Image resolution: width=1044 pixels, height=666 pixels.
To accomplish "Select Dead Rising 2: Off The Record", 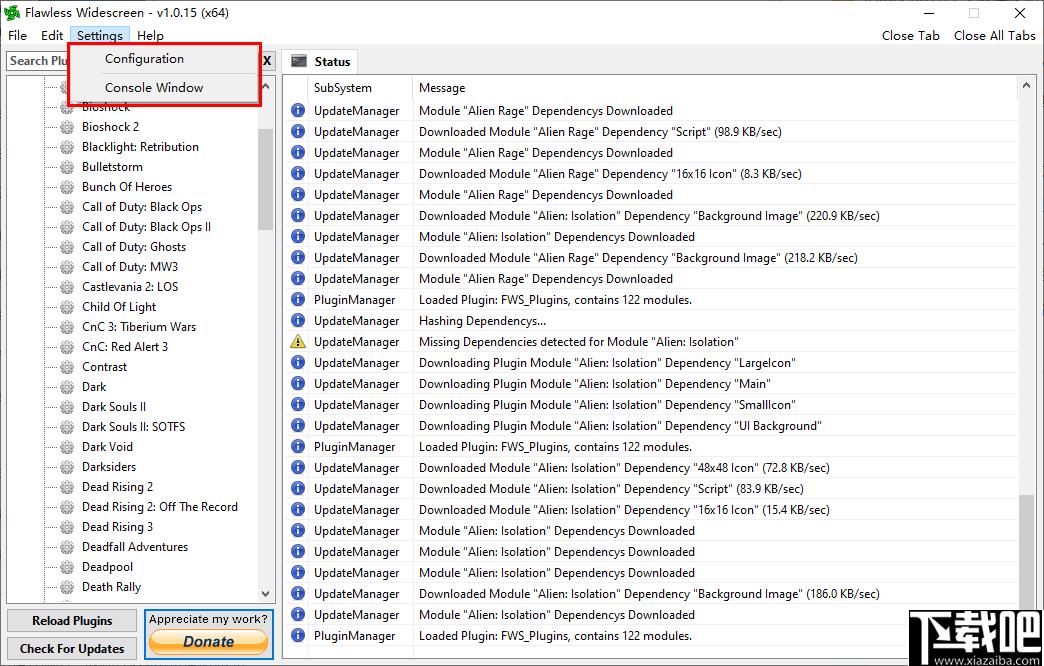I will [159, 506].
